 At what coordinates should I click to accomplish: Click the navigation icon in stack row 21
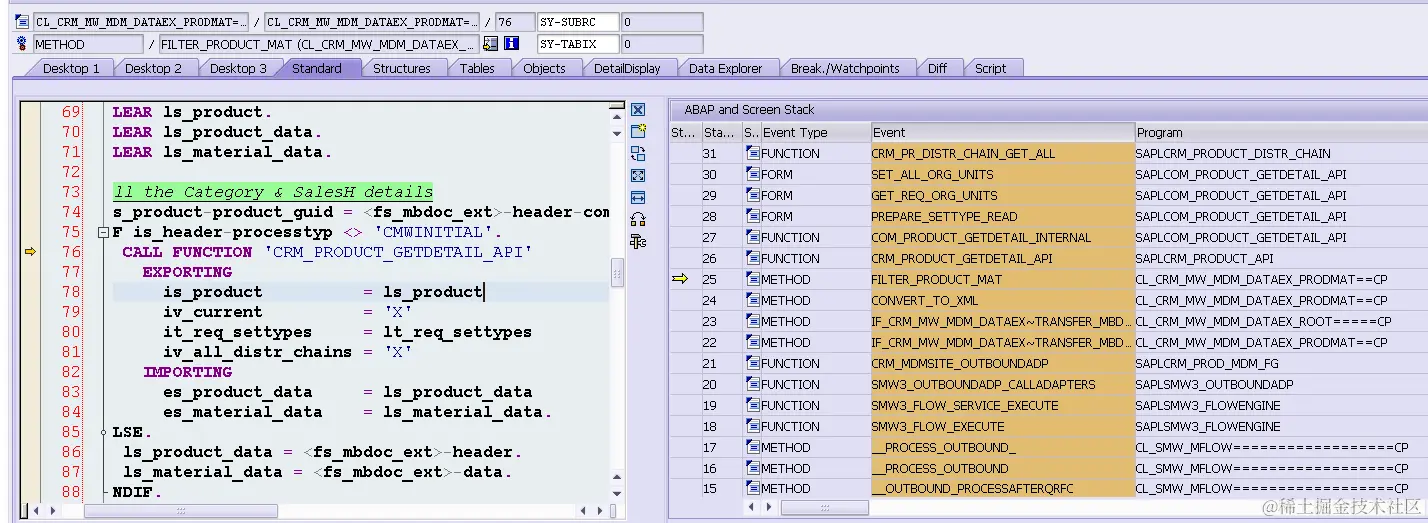[x=752, y=363]
